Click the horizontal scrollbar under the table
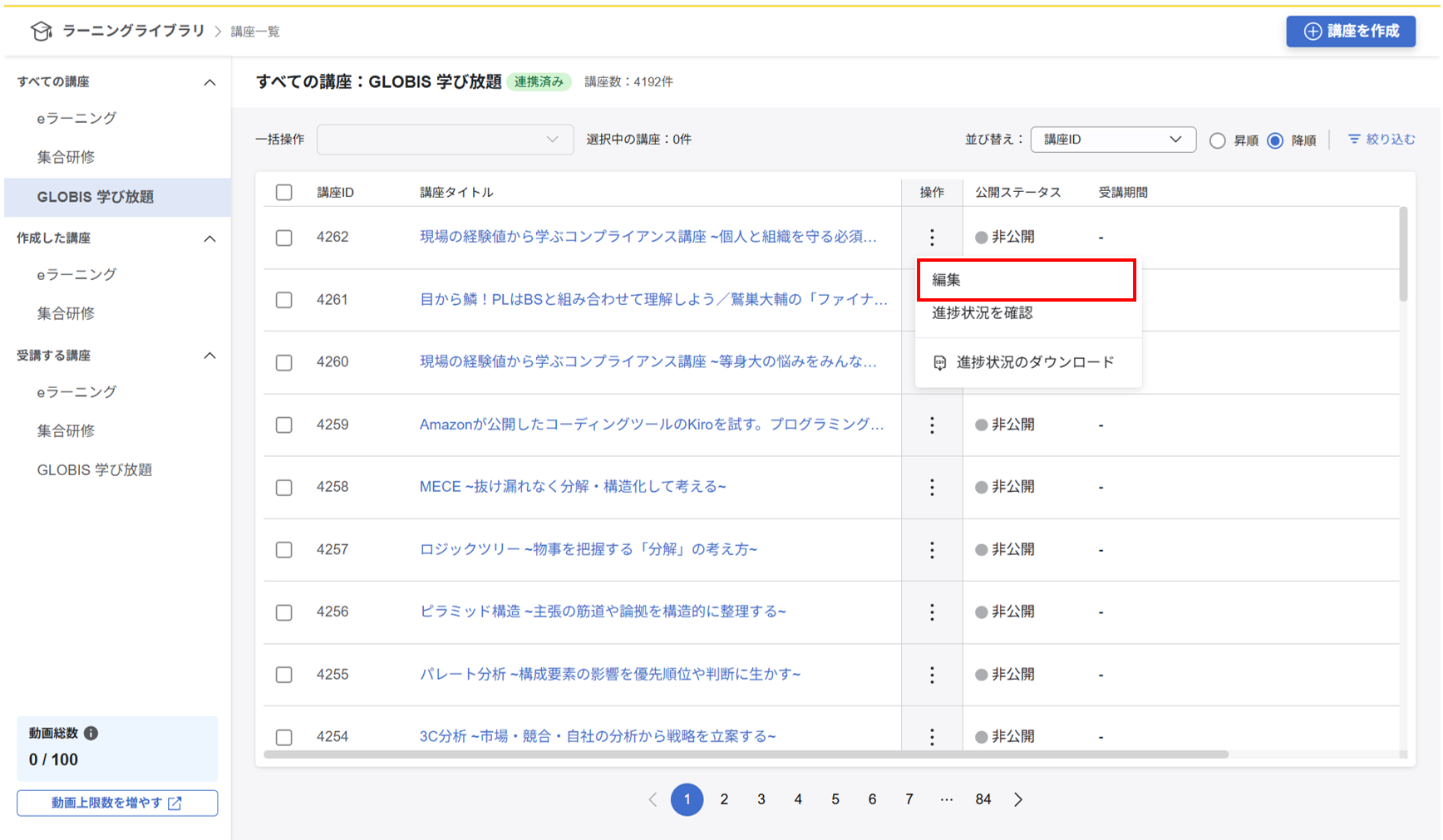The height and width of the screenshot is (840, 1443). (x=746, y=754)
